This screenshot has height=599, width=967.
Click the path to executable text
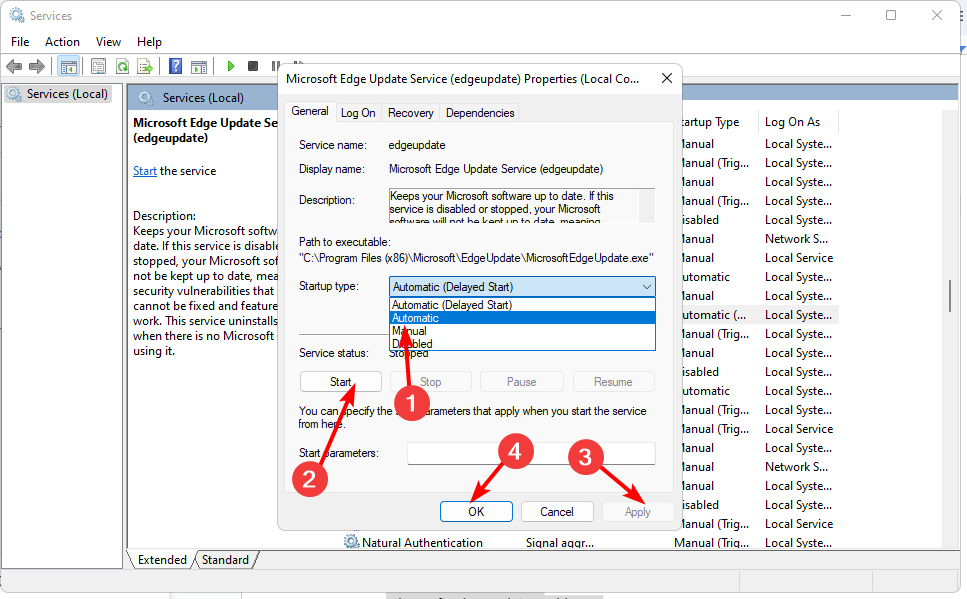(476, 258)
